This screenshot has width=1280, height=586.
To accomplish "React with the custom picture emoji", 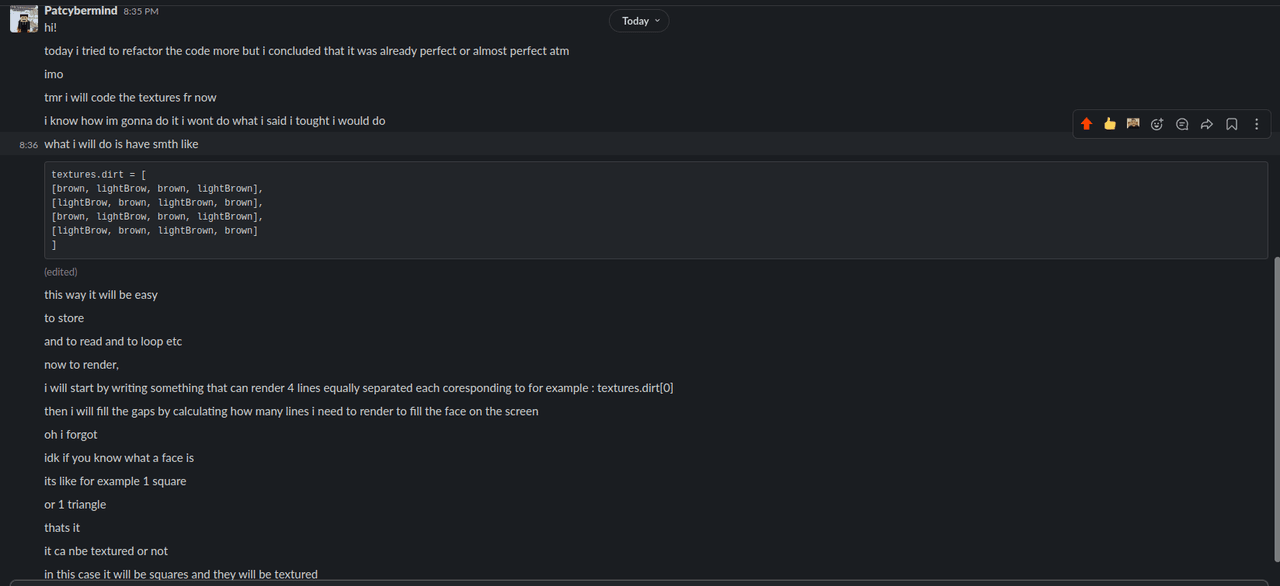I will coord(1133,124).
